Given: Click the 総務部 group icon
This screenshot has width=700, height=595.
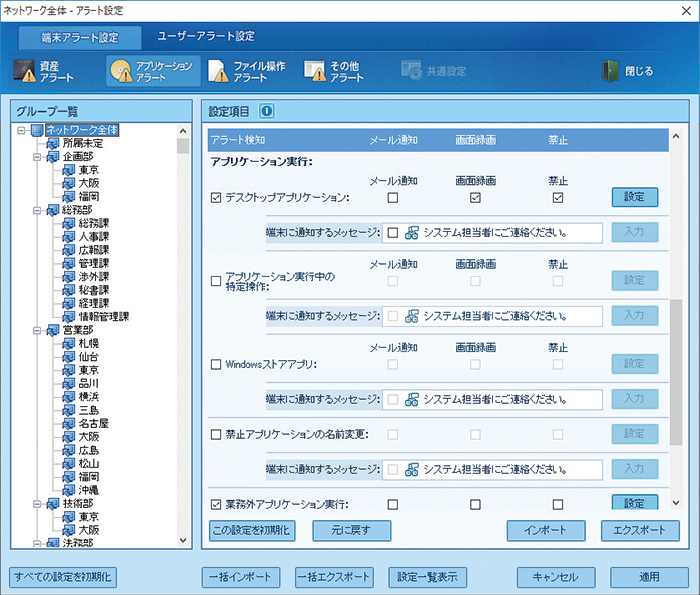Looking at the screenshot, I should pos(53,210).
